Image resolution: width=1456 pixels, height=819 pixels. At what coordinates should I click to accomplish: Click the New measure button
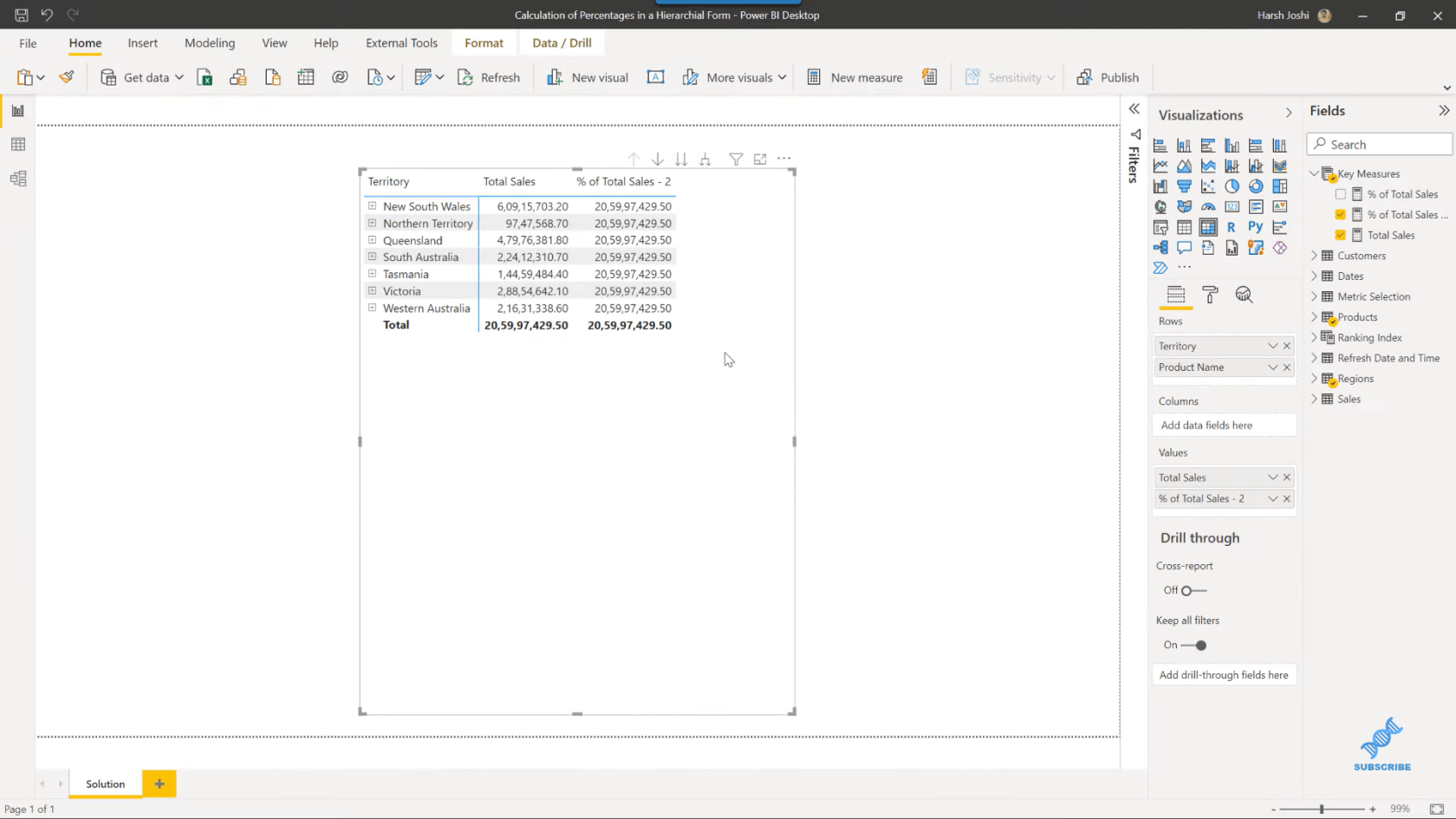point(855,77)
